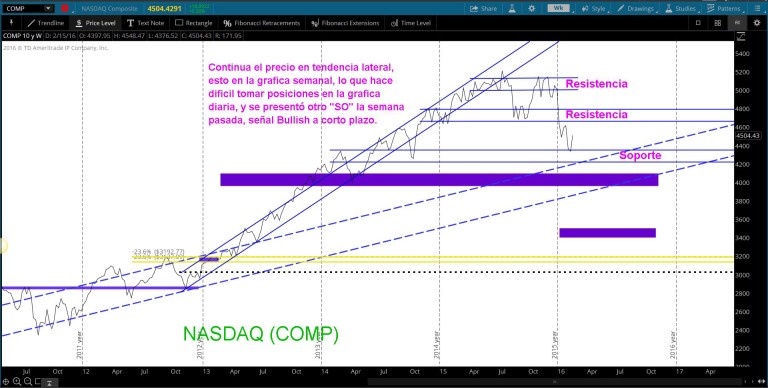Click the Soporte text note
768x388 pixels.
tap(640, 155)
